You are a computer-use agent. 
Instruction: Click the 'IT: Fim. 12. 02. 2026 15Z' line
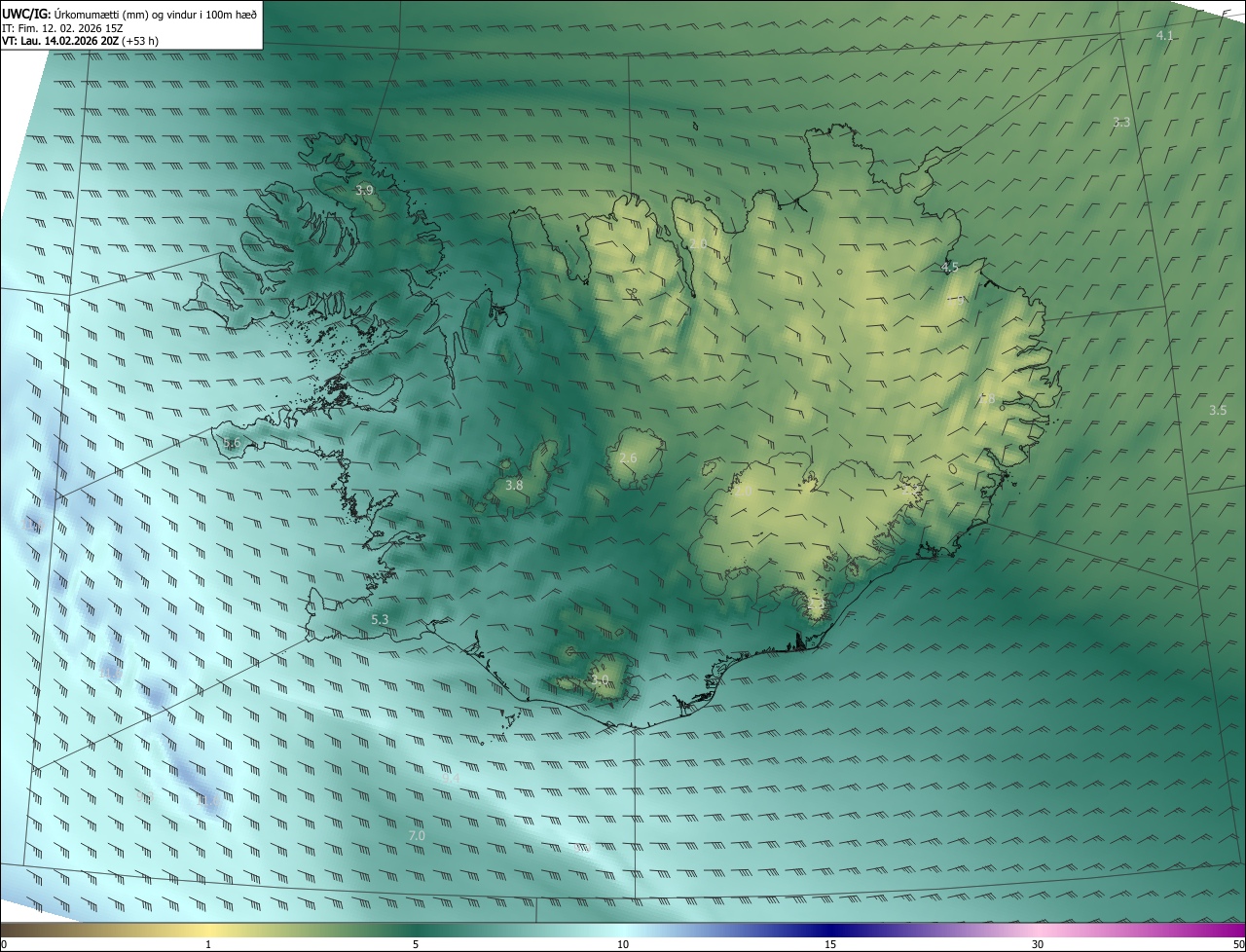tap(63, 27)
